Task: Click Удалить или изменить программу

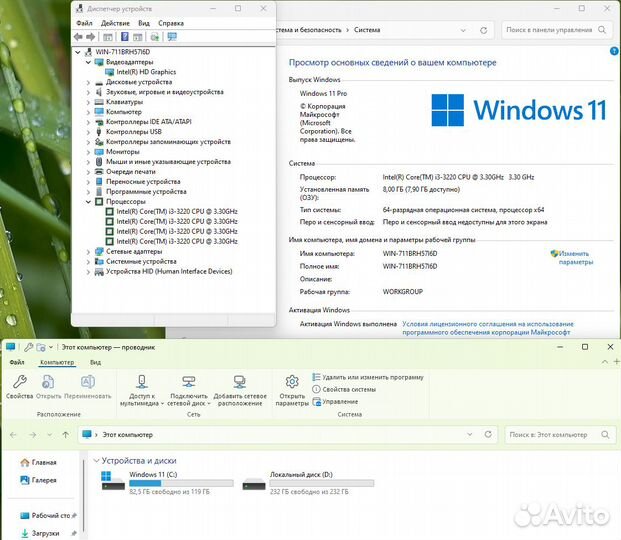Action: click(x=368, y=377)
